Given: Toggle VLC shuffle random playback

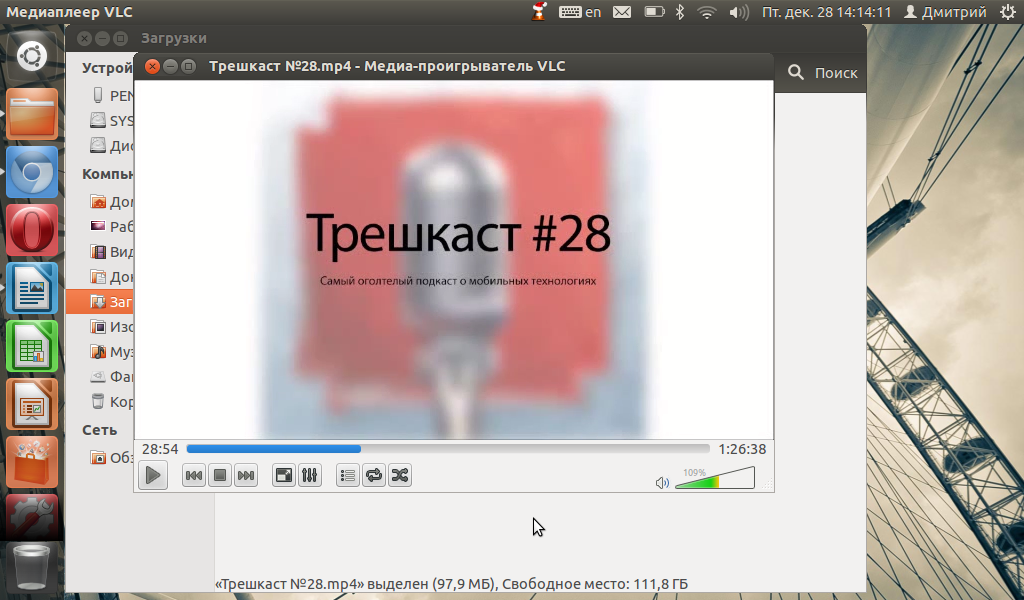Looking at the screenshot, I should (400, 475).
